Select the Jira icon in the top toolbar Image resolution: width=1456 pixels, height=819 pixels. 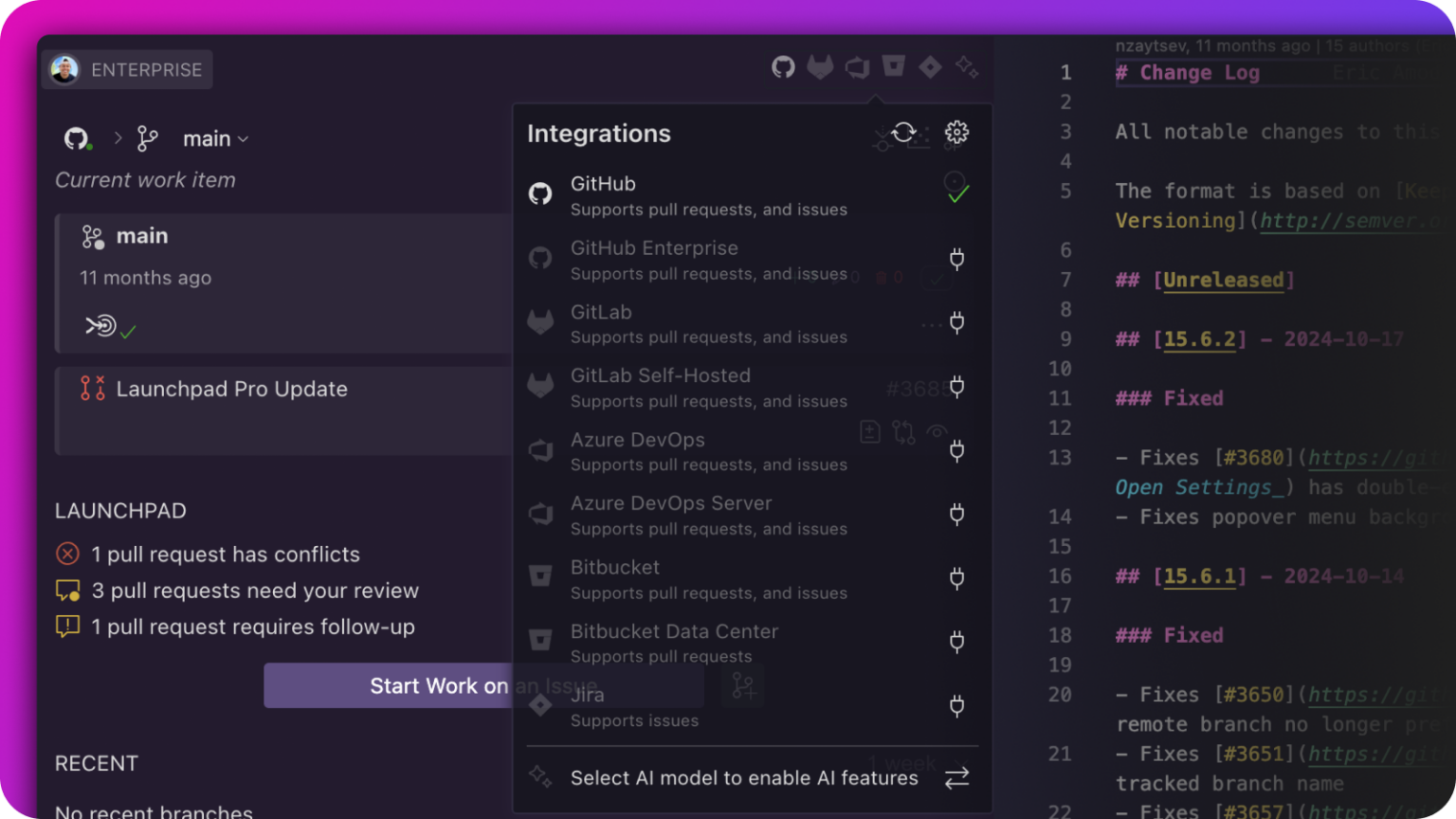coord(929,66)
